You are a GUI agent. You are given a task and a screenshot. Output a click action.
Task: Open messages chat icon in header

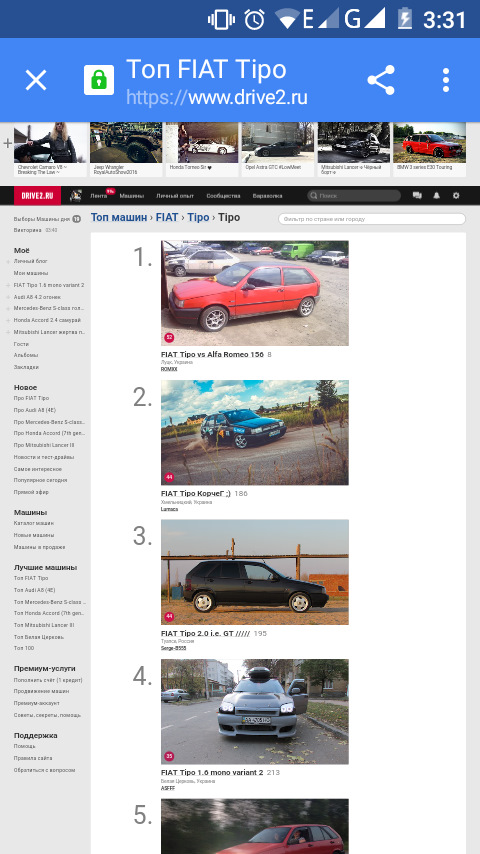pyautogui.click(x=417, y=196)
